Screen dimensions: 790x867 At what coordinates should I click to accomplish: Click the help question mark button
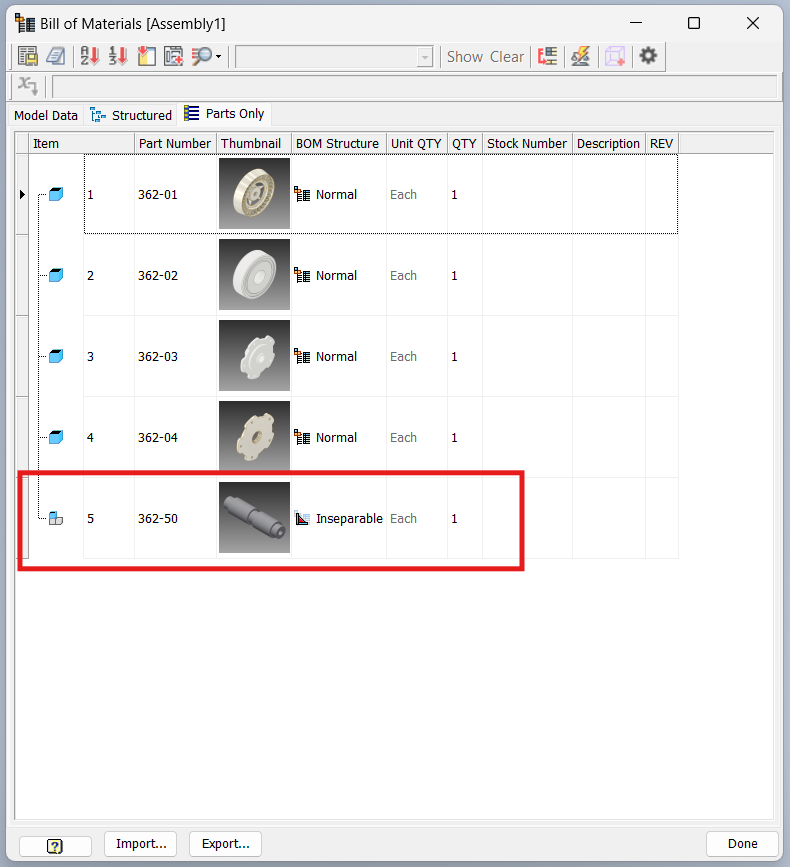tap(55, 845)
